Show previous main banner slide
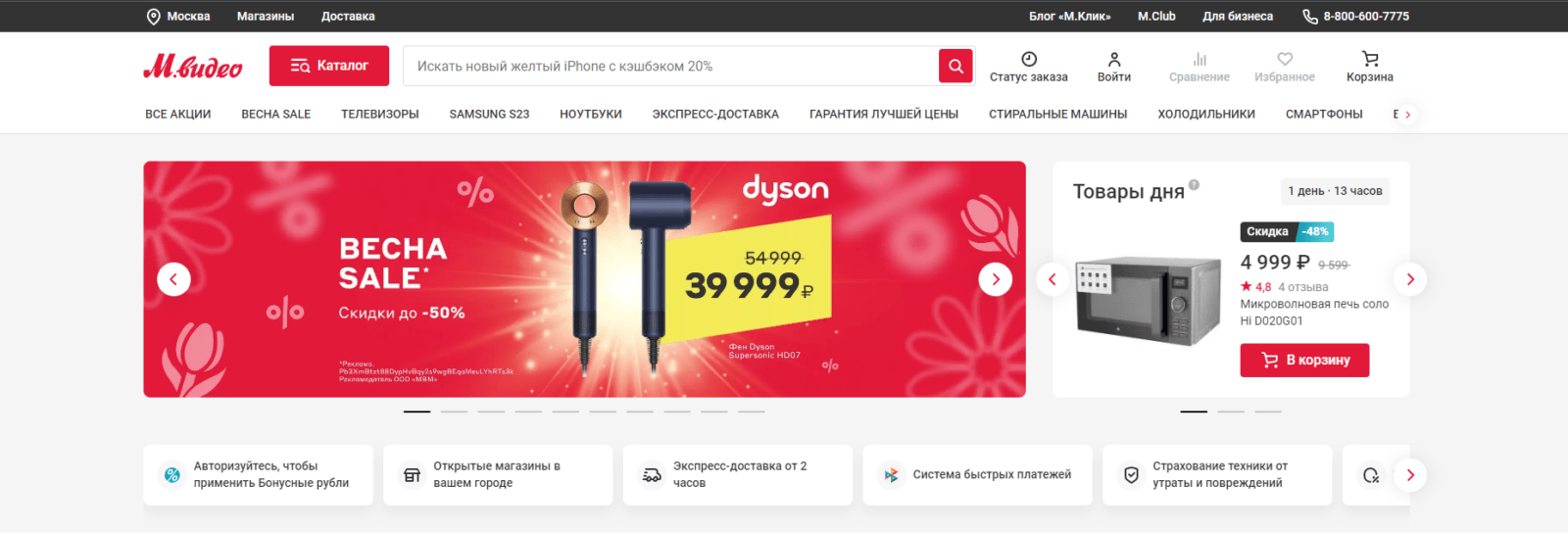 click(x=173, y=279)
